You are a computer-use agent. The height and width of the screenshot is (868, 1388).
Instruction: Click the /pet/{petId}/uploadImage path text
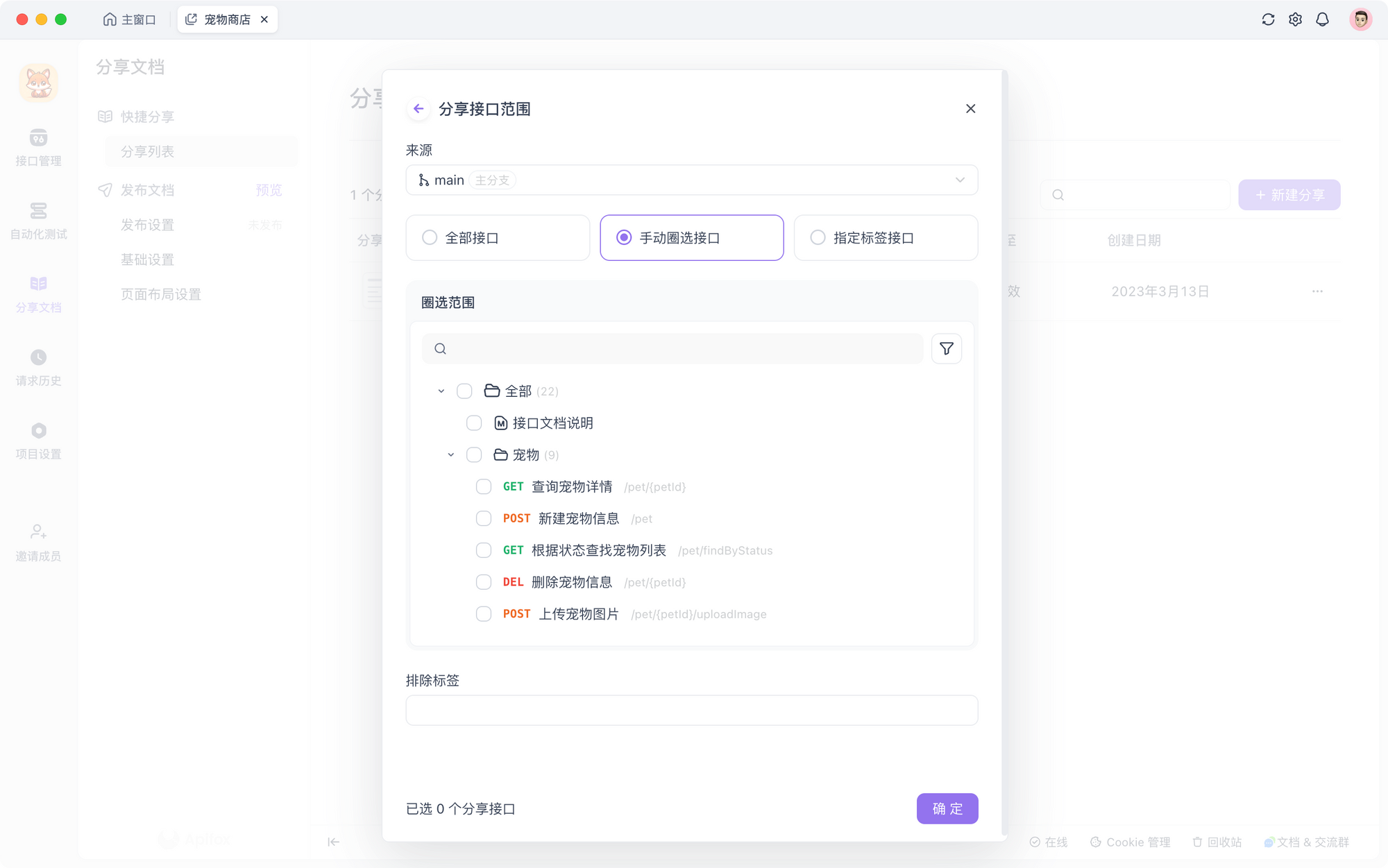point(699,614)
